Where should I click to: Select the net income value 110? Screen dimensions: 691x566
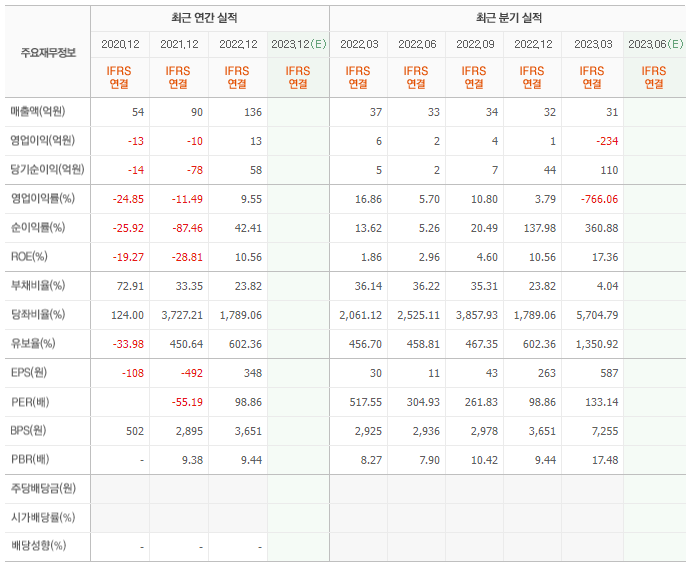click(x=609, y=171)
